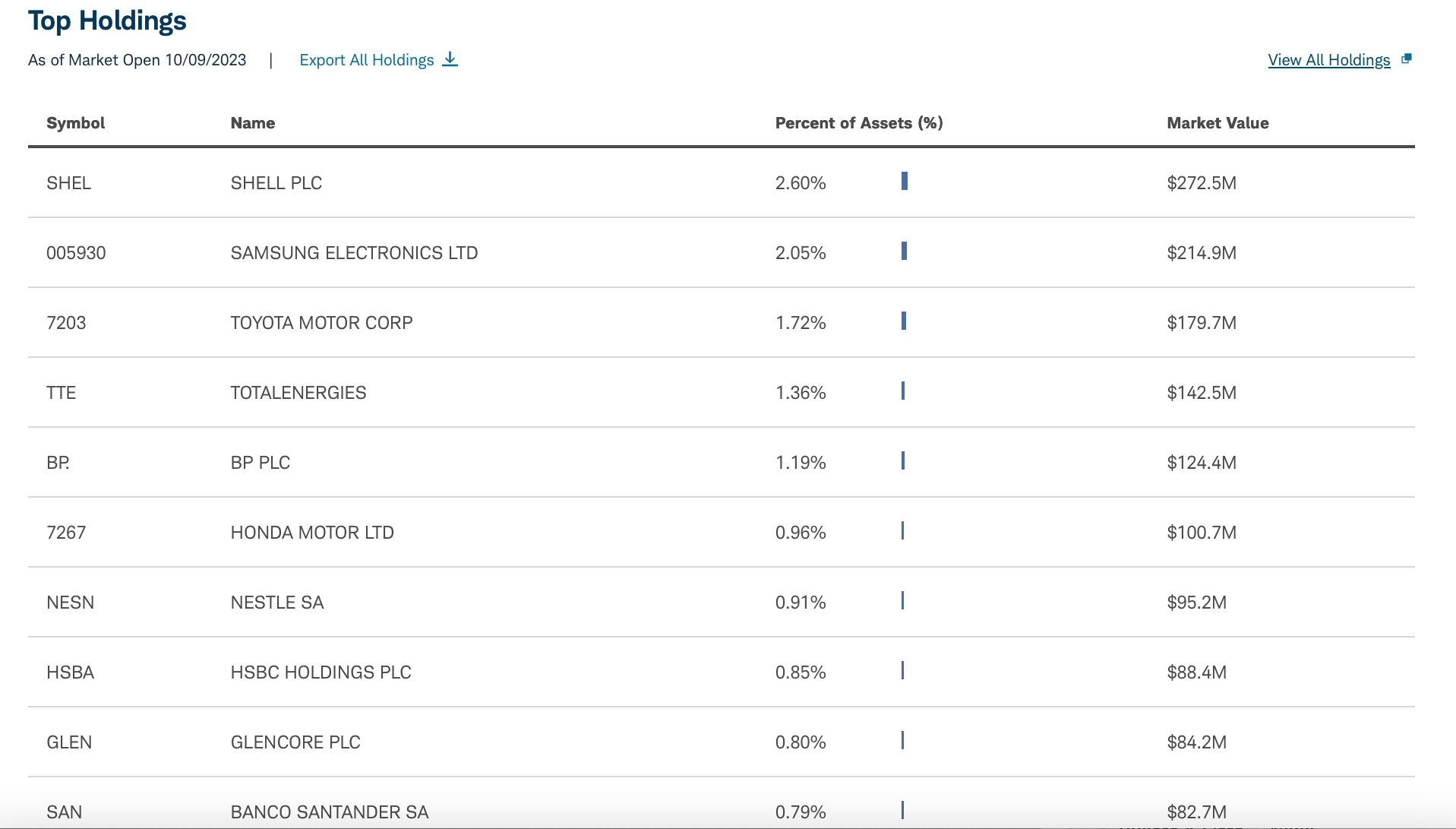Click the 0.91% value for Nestle SA
The height and width of the screenshot is (829, 1456).
pyautogui.click(x=801, y=603)
